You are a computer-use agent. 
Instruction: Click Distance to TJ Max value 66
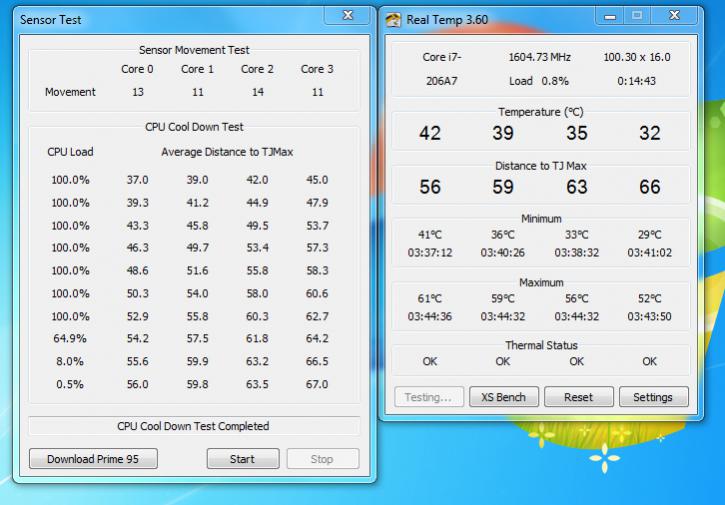tap(650, 187)
